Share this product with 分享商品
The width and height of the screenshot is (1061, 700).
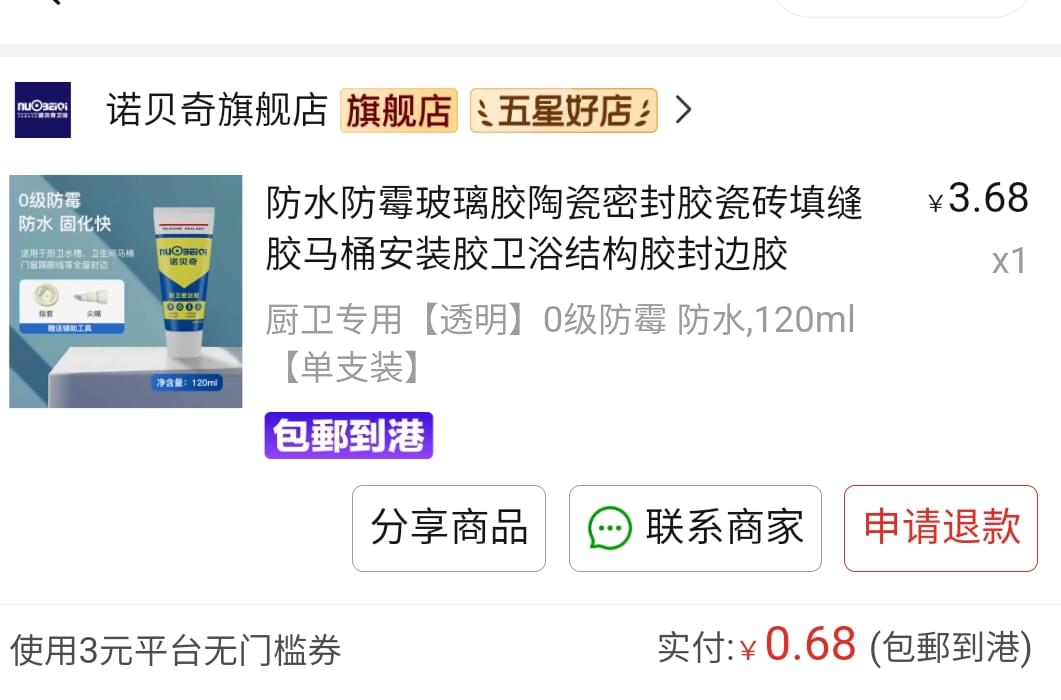click(x=449, y=528)
